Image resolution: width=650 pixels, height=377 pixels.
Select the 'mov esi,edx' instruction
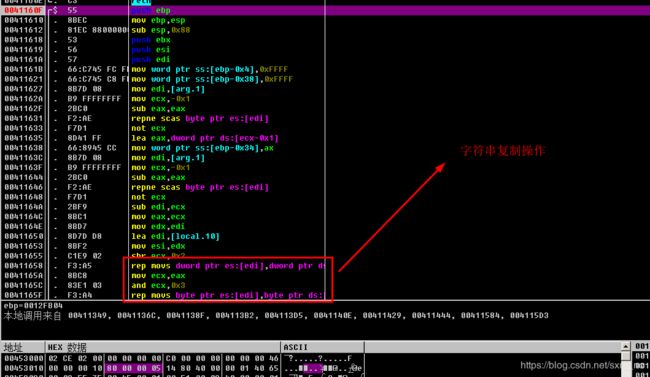[158, 246]
